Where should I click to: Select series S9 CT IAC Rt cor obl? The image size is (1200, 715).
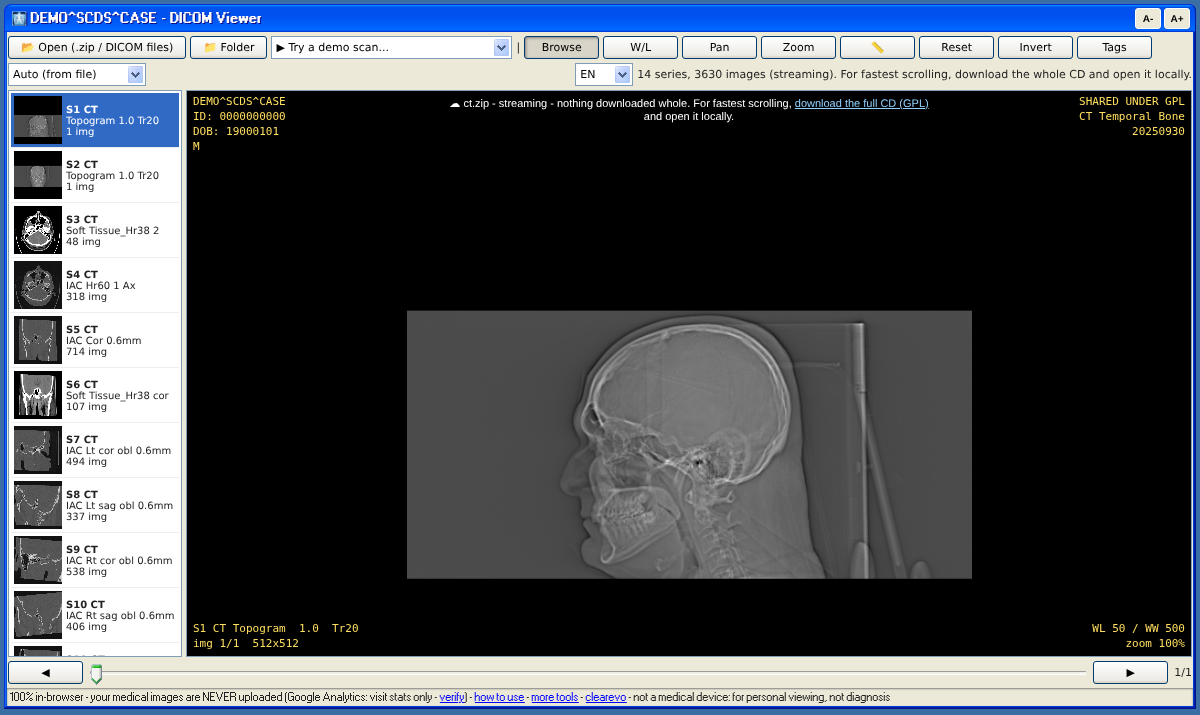[x=95, y=560]
